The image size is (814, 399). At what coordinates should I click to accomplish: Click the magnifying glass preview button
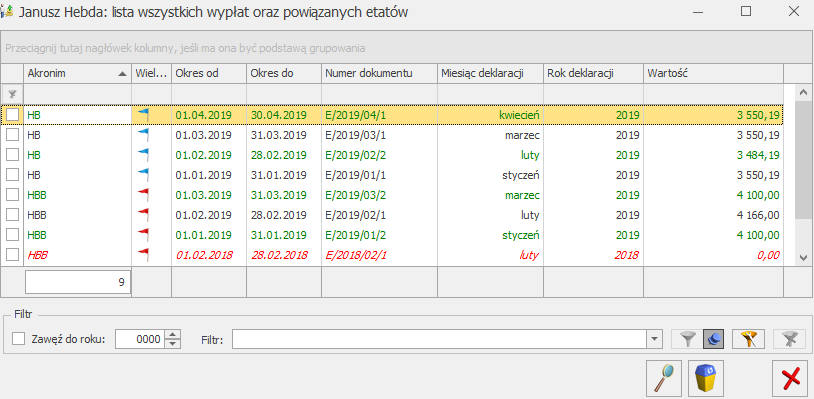pyautogui.click(x=663, y=379)
